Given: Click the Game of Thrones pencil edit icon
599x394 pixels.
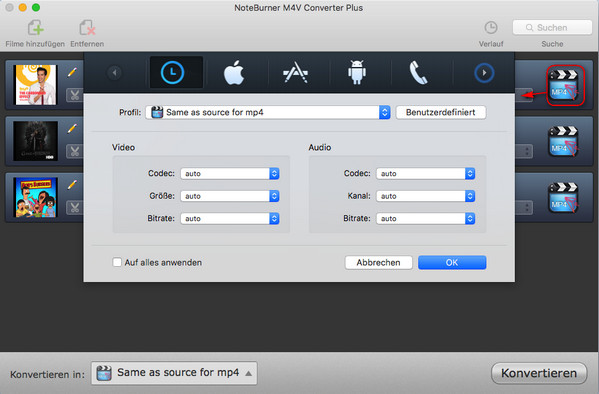Looking at the screenshot, I should (x=72, y=128).
